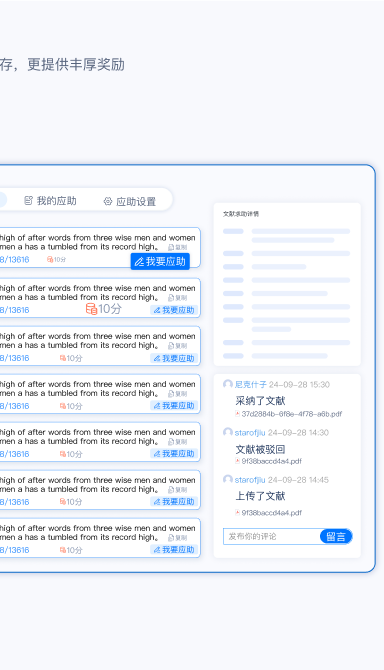Open the 我的应助 tab

[50, 200]
